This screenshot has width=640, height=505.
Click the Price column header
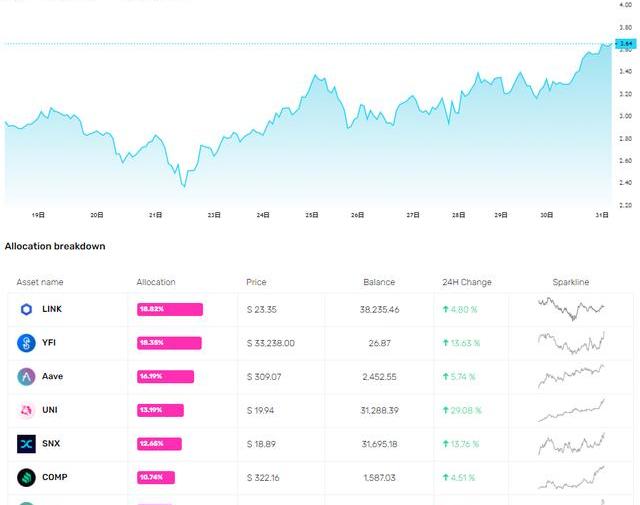click(256, 282)
